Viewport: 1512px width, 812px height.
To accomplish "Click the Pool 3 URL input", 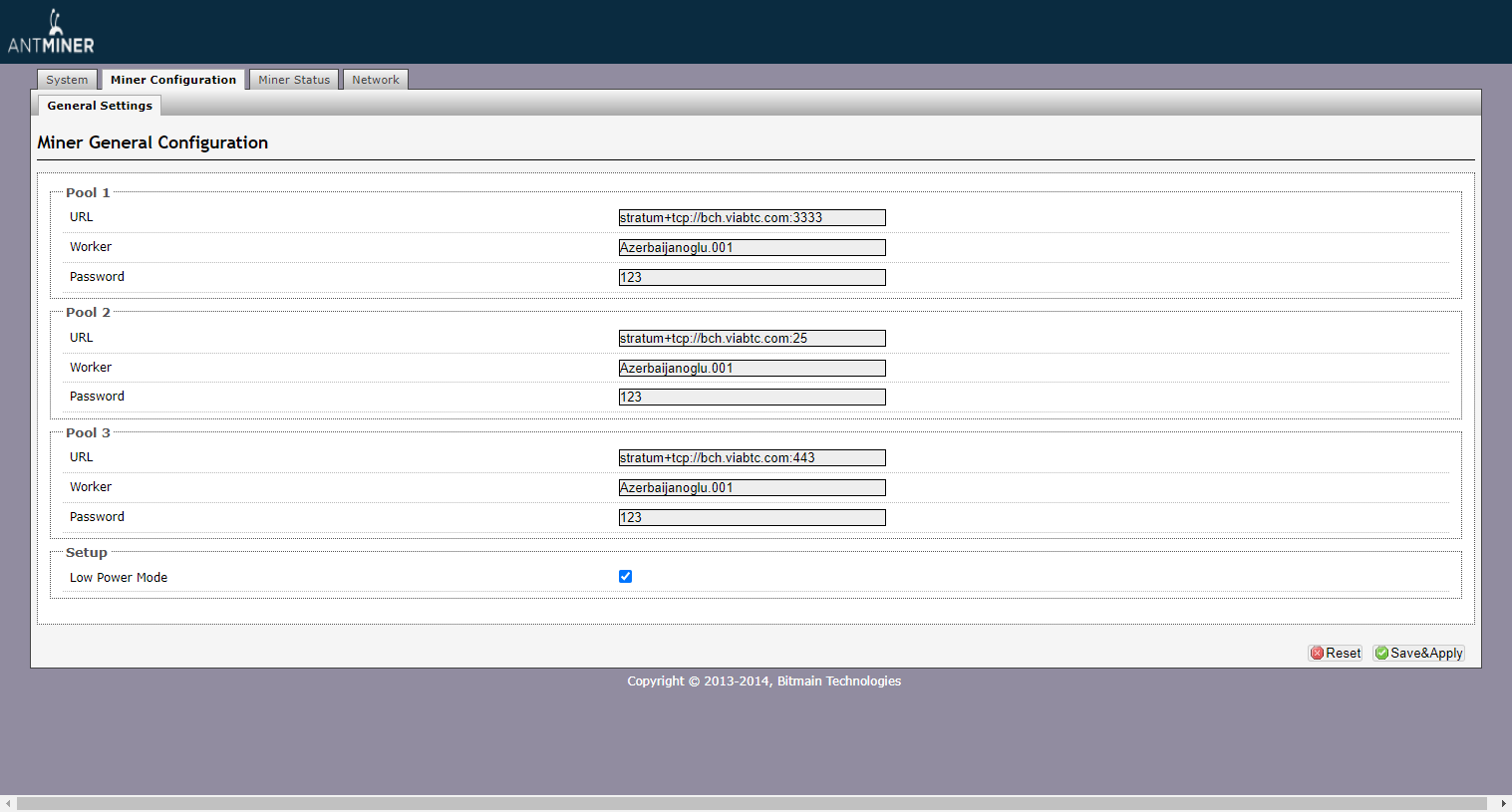I will click(x=752, y=458).
